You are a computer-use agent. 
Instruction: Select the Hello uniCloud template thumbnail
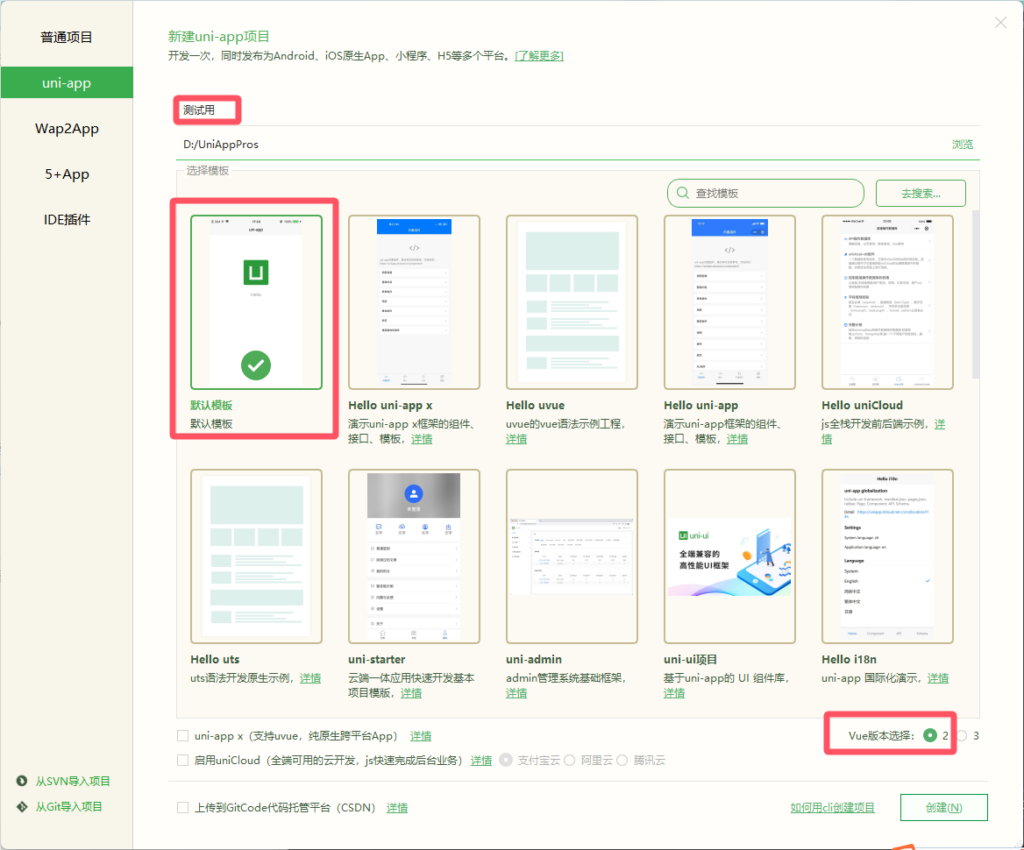[888, 302]
